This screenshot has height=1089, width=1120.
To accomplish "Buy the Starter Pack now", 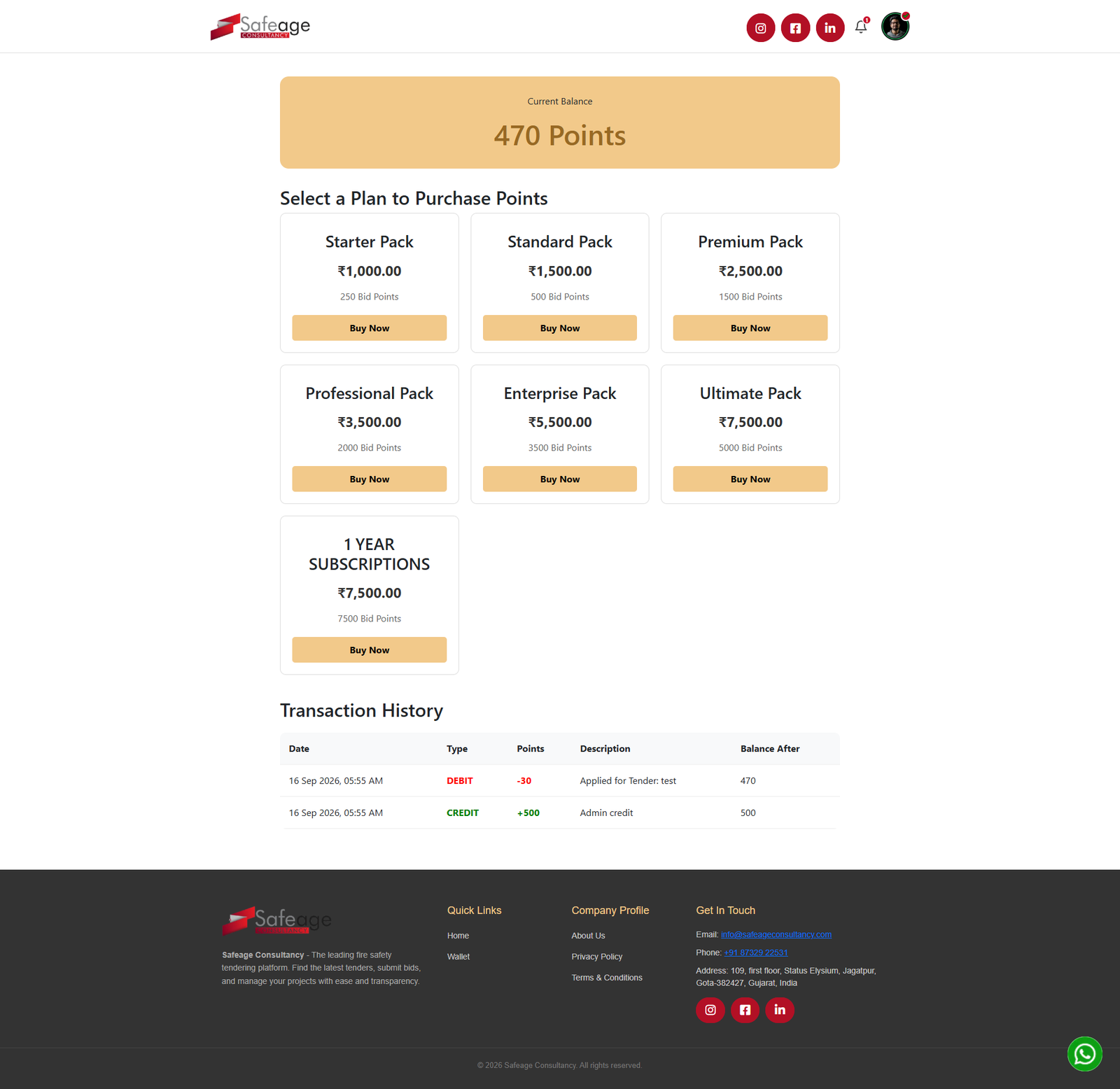I will (370, 328).
